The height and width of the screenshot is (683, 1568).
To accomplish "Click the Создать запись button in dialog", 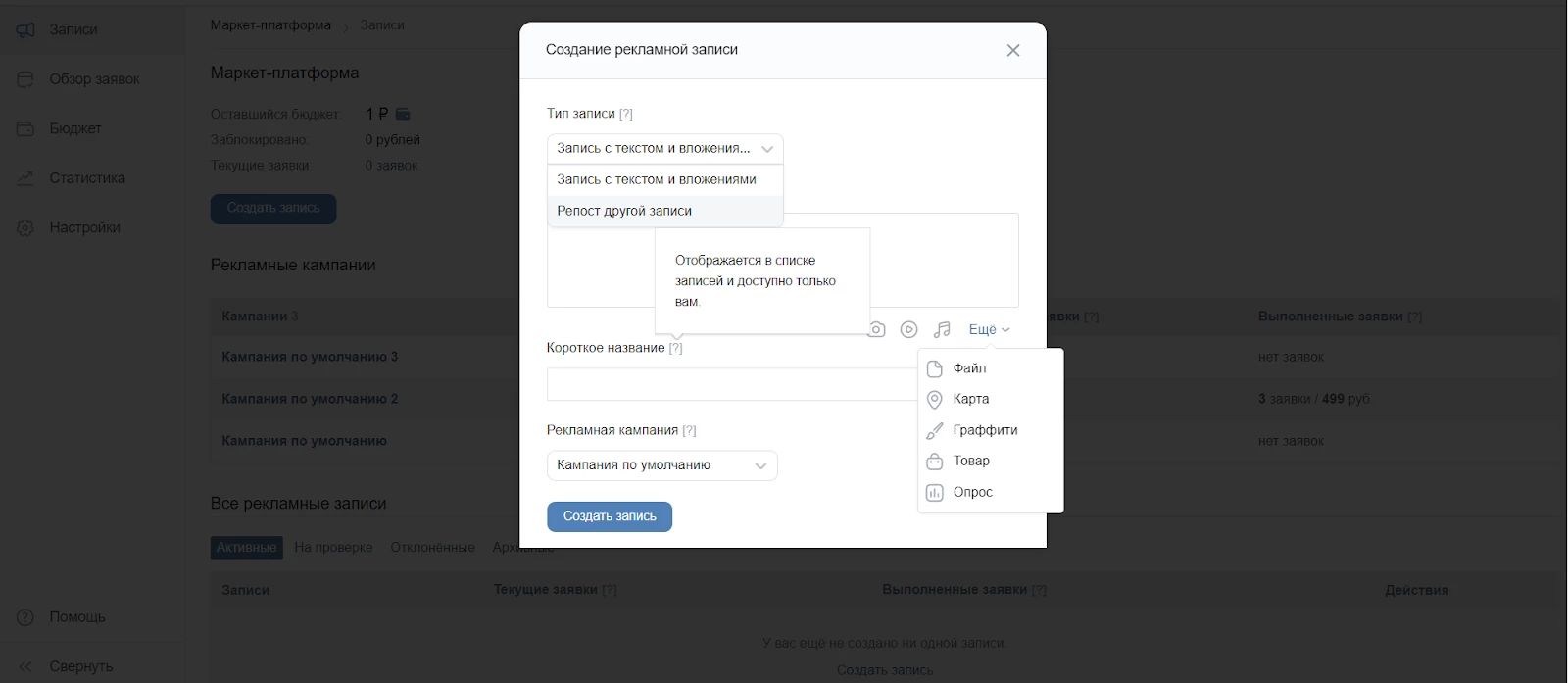I will click(610, 516).
